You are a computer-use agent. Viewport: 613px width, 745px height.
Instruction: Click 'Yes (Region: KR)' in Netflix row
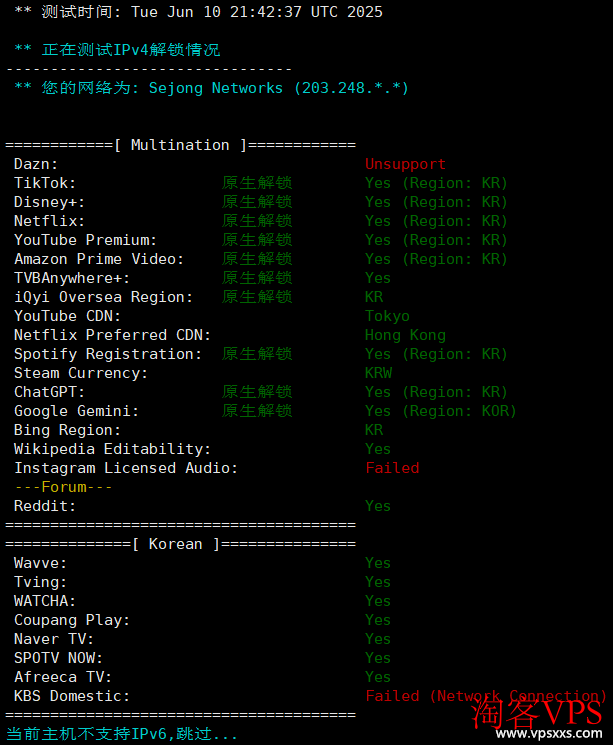436,221
